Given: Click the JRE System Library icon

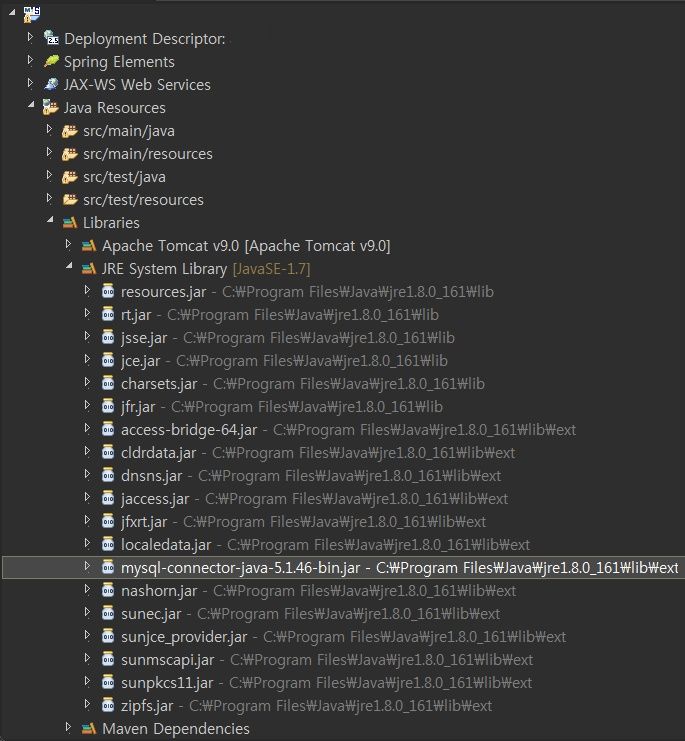Looking at the screenshot, I should tap(89, 268).
